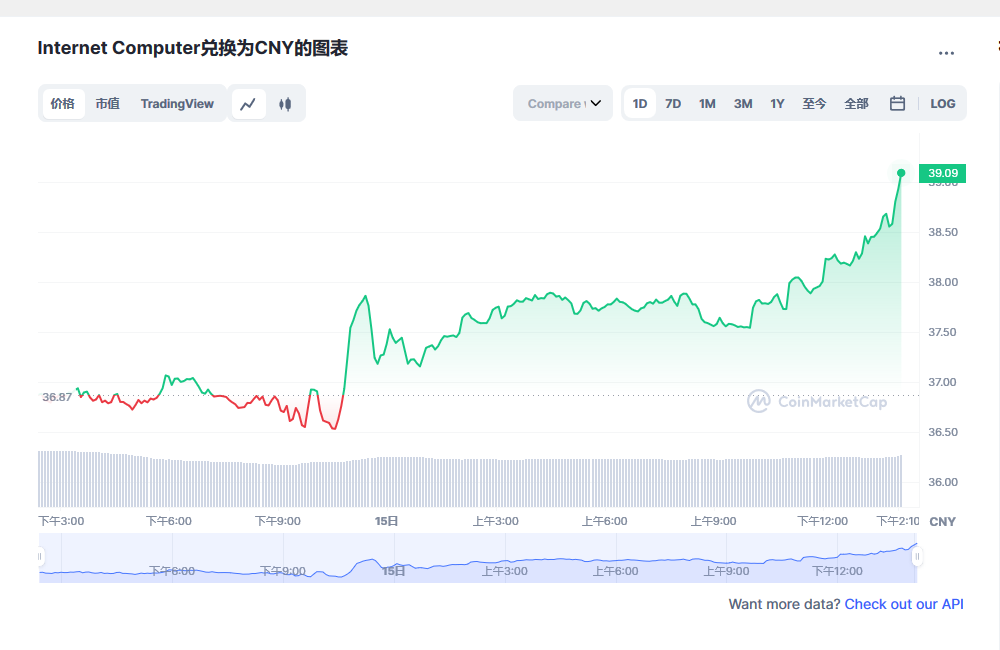Select the 7D time range
This screenshot has height=650, width=1000.
[673, 103]
